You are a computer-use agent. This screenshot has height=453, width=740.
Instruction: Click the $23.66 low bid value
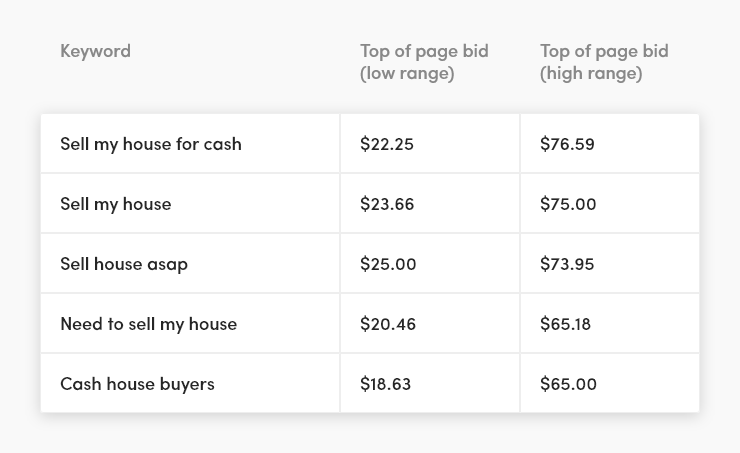tap(387, 204)
